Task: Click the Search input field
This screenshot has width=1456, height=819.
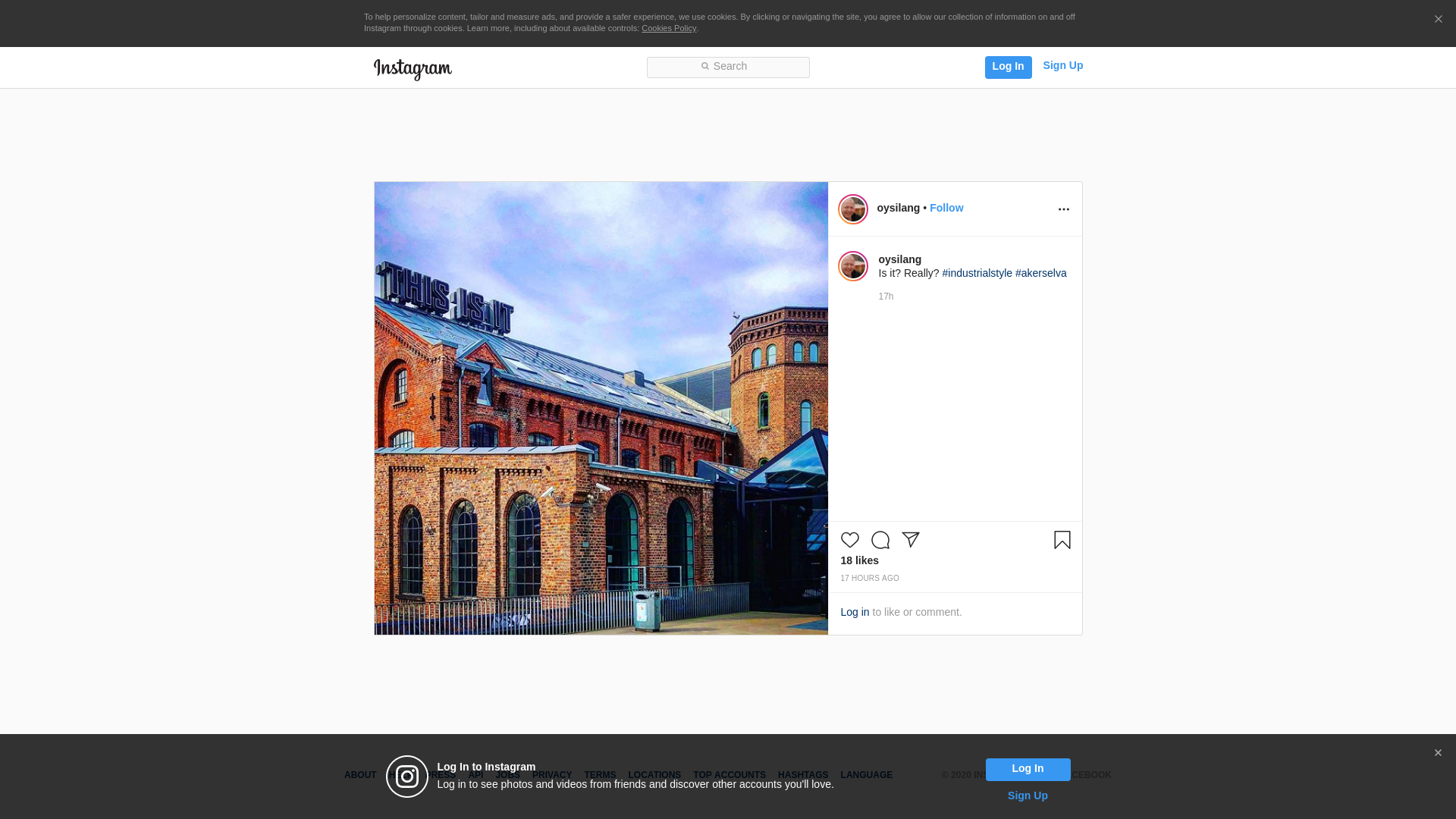Action: pos(728,67)
